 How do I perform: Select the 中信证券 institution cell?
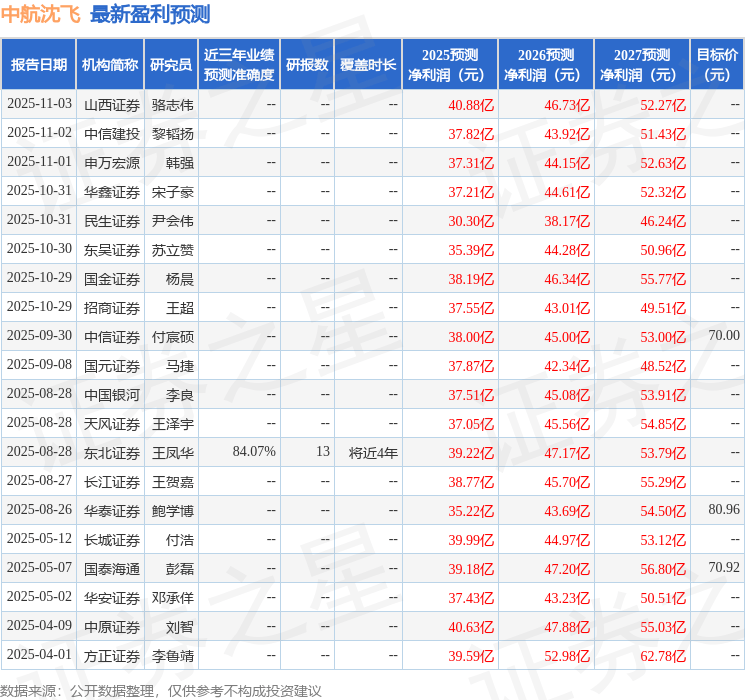point(112,337)
